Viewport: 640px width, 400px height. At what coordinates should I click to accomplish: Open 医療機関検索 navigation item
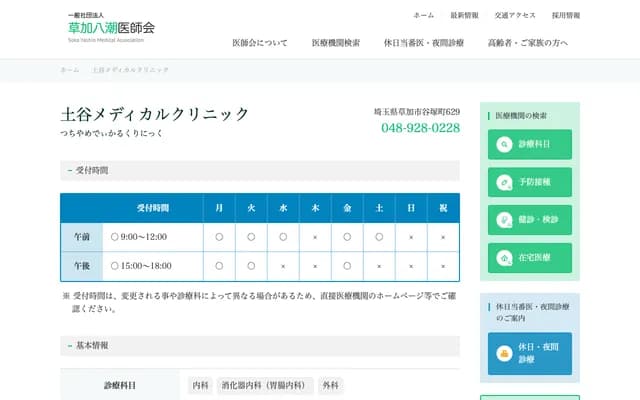(x=336, y=43)
